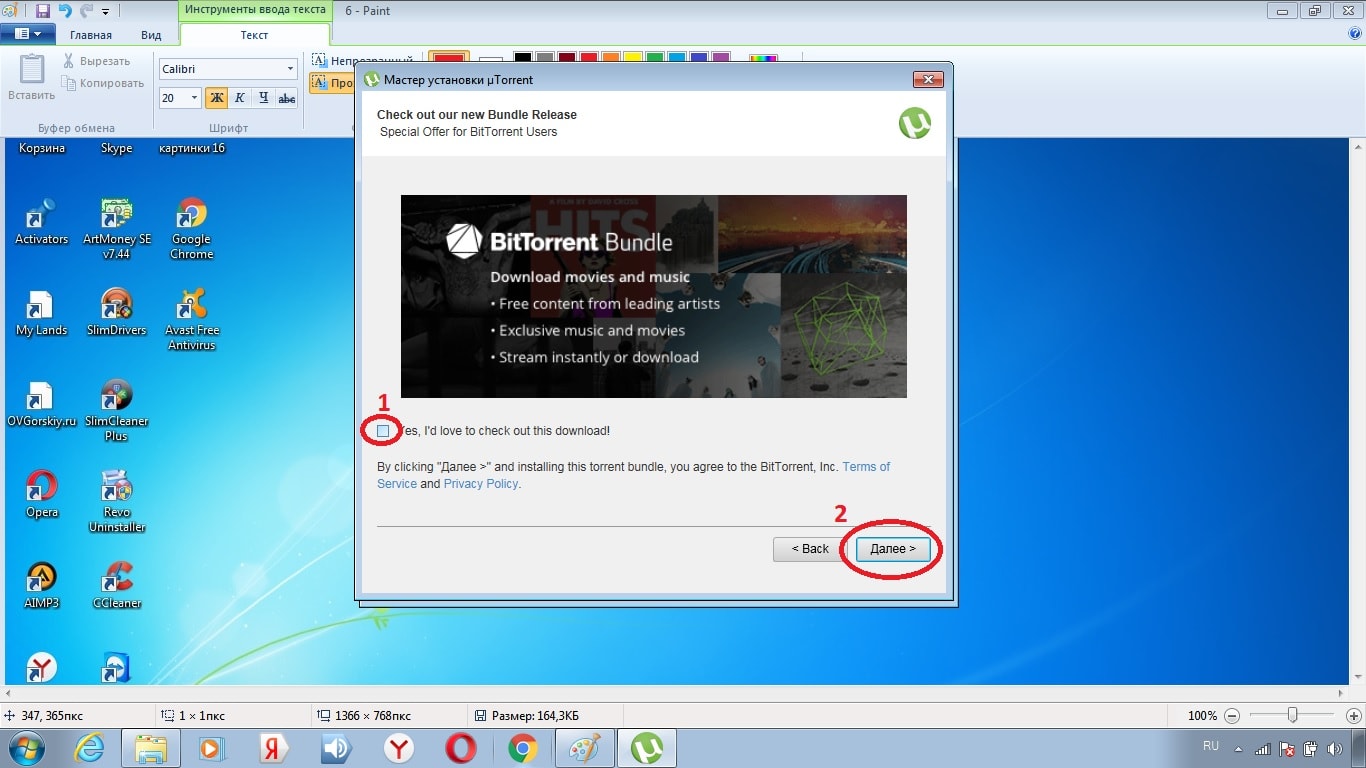1366x768 pixels.
Task: Select the red Color 1 box
Action: (x=448, y=58)
